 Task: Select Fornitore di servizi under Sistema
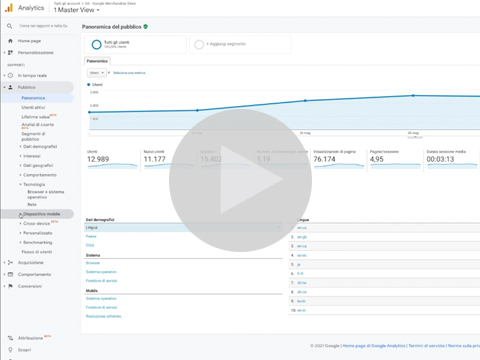101,281
